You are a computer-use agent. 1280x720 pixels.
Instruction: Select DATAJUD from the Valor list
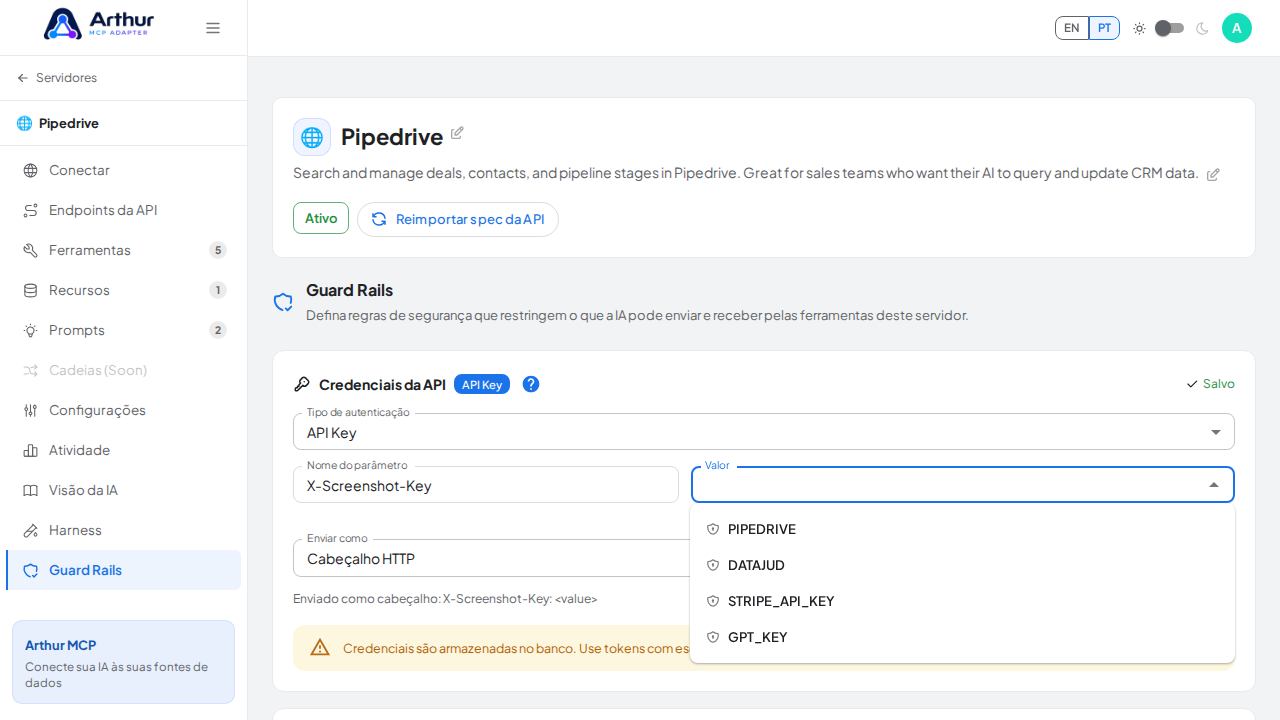962,565
